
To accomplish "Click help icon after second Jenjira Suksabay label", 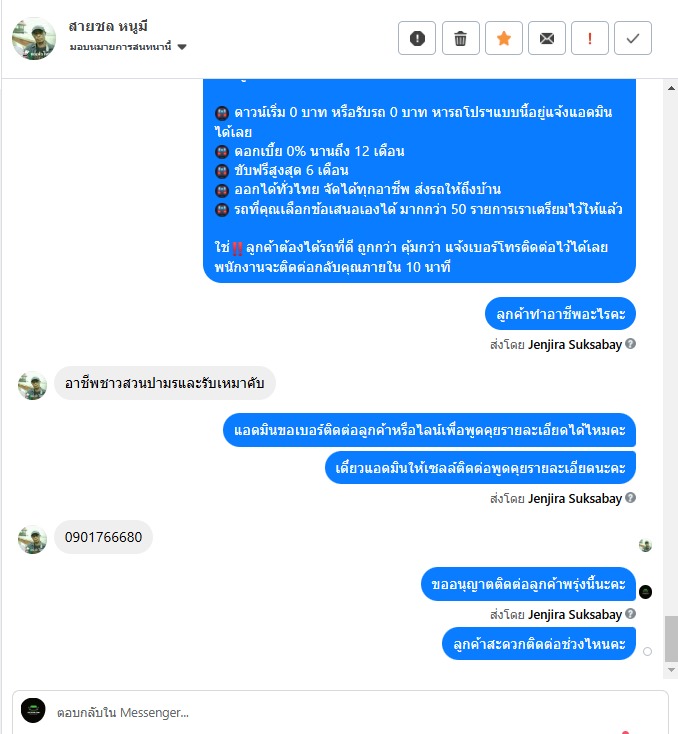I will point(630,498).
